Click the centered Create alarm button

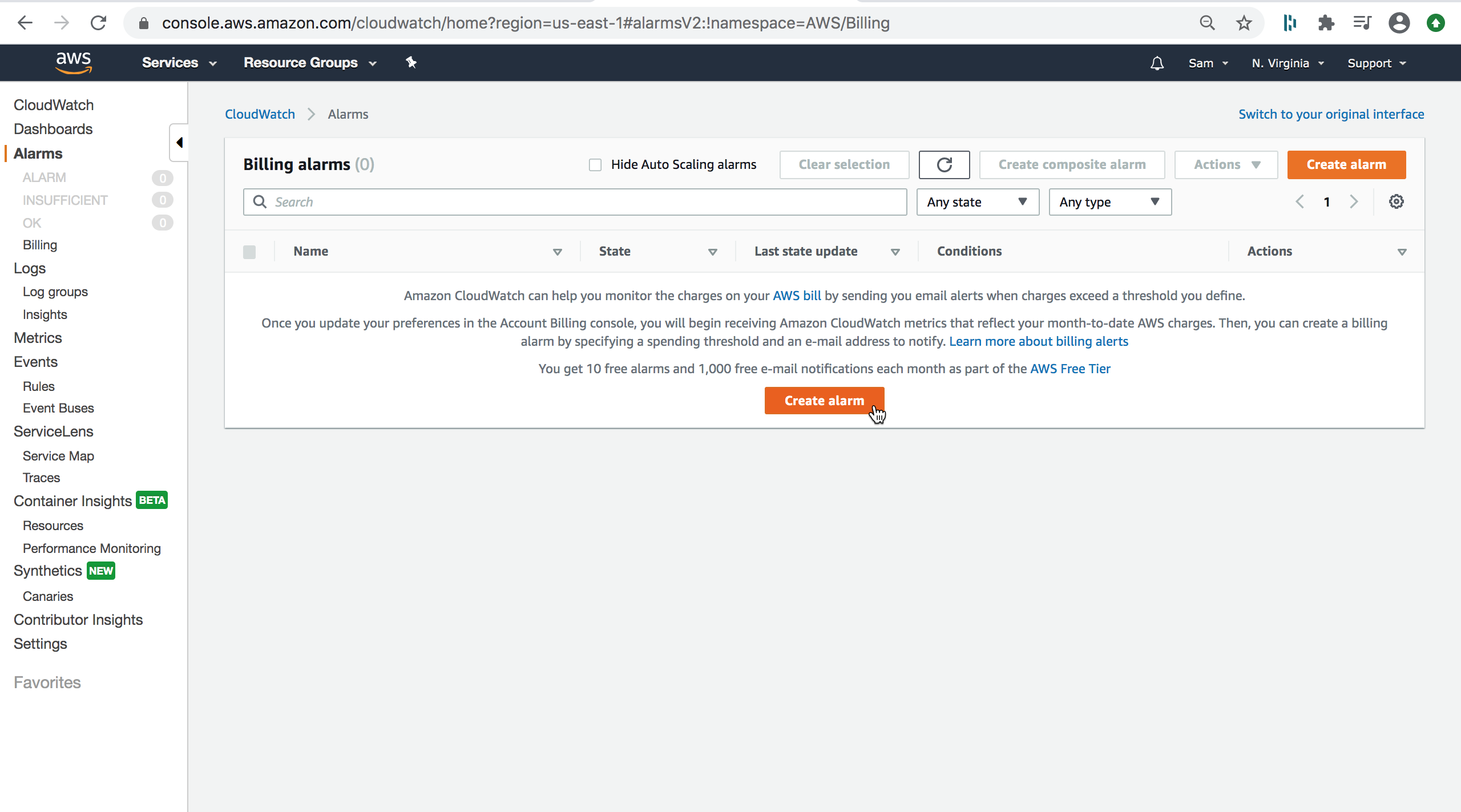pyautogui.click(x=824, y=401)
